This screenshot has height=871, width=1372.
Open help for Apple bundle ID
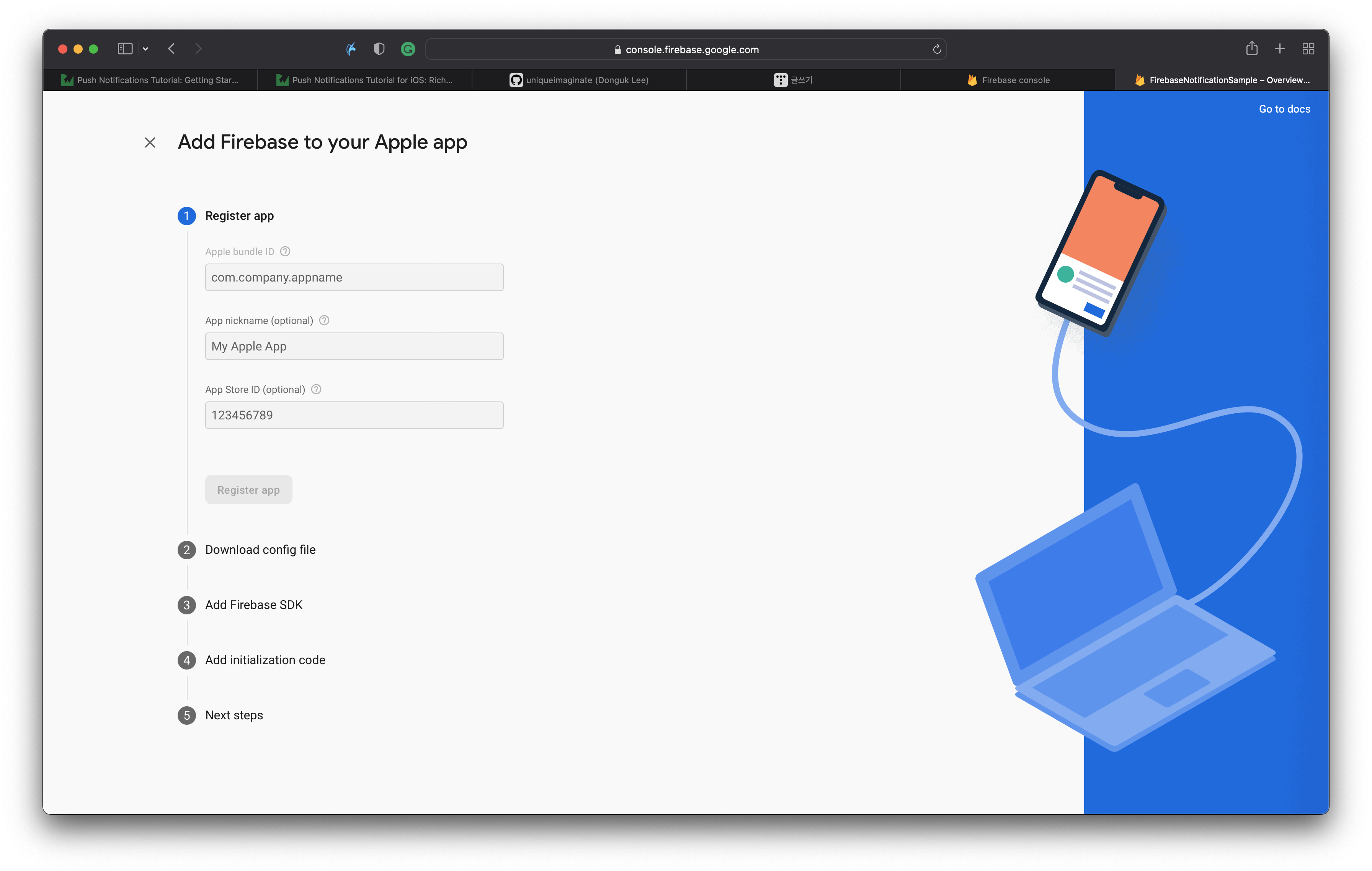point(286,251)
